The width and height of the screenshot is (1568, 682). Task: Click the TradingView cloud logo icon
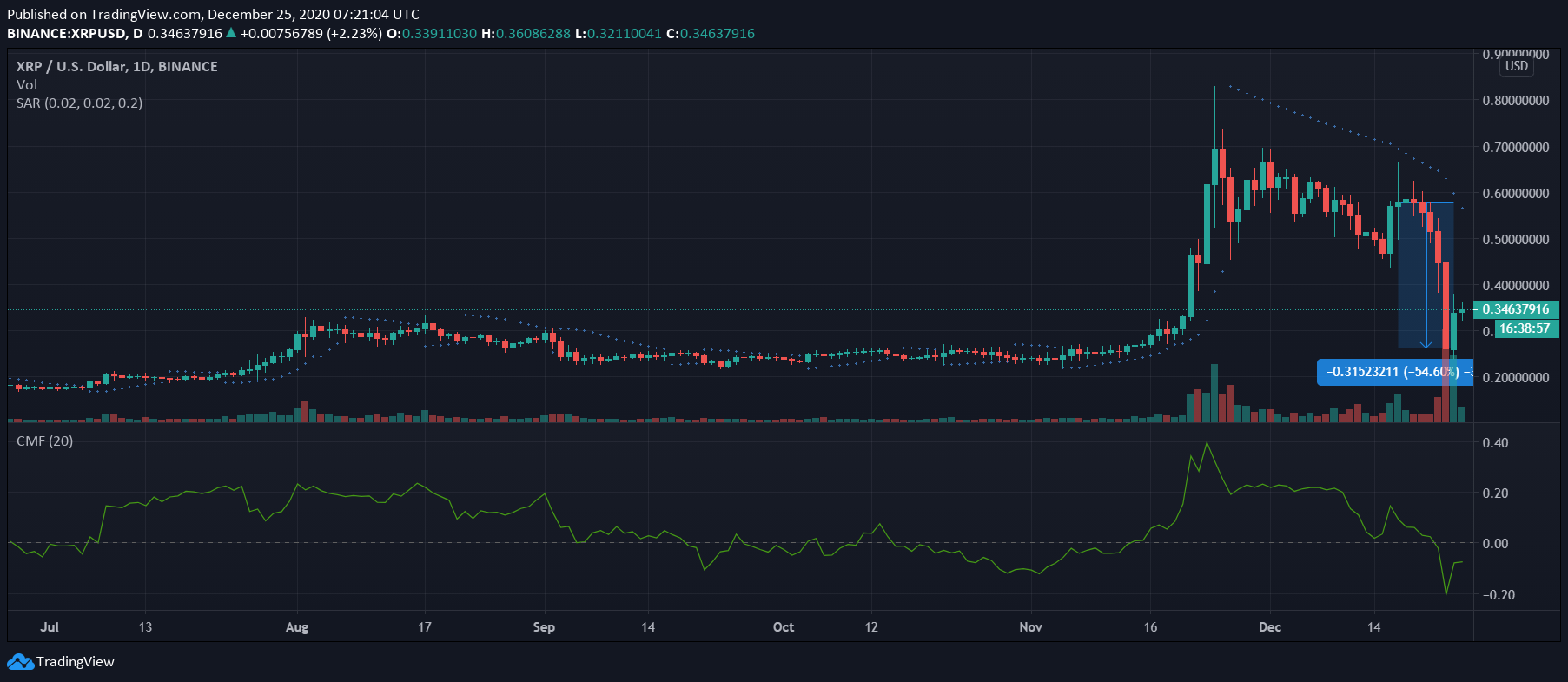pos(20,662)
